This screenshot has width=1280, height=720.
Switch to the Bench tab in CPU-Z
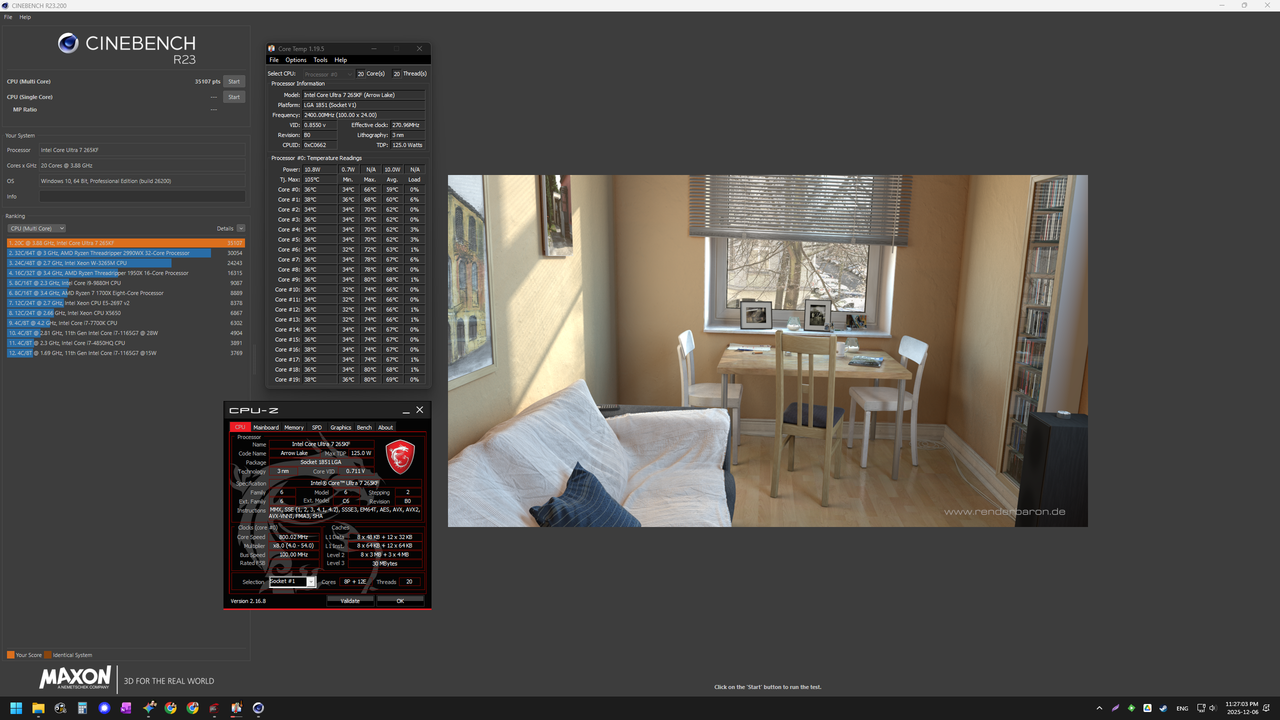point(364,427)
